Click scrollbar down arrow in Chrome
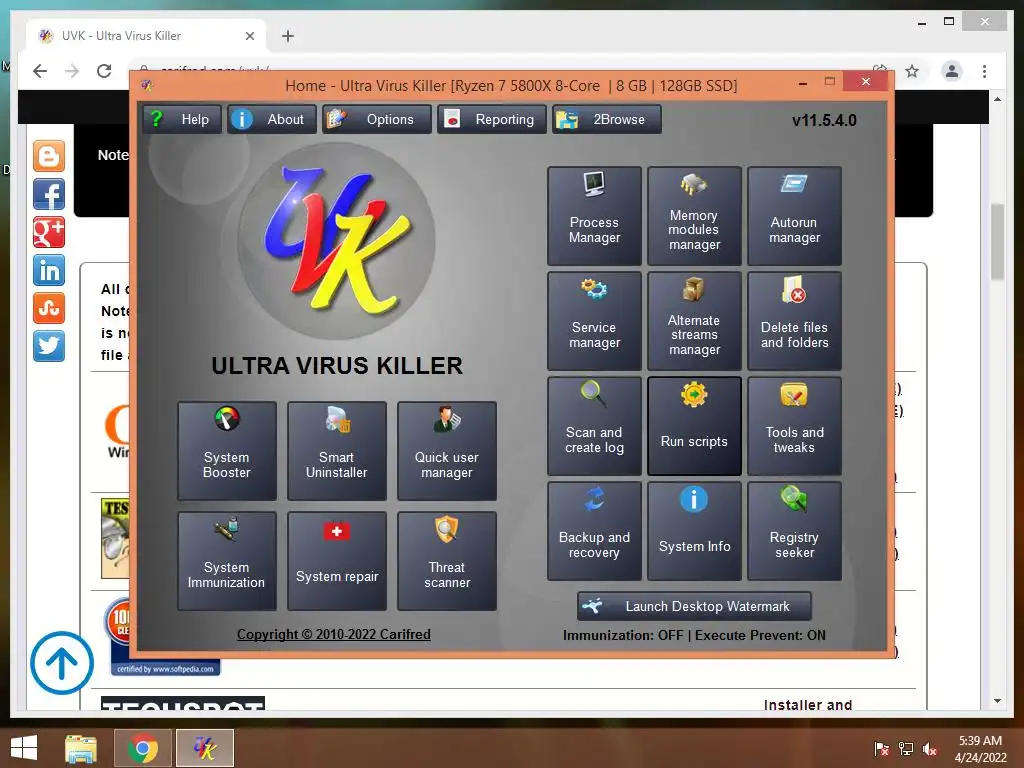 click(x=997, y=701)
